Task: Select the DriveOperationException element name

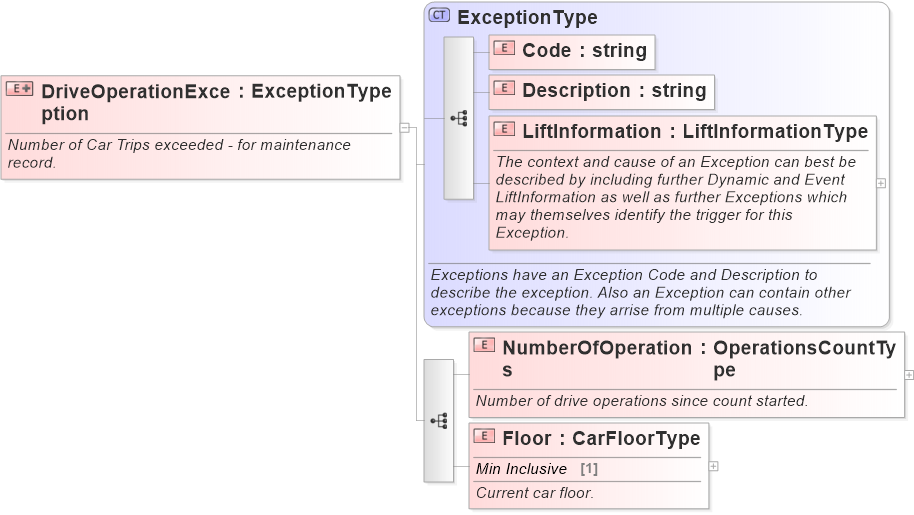Action: (x=135, y=102)
